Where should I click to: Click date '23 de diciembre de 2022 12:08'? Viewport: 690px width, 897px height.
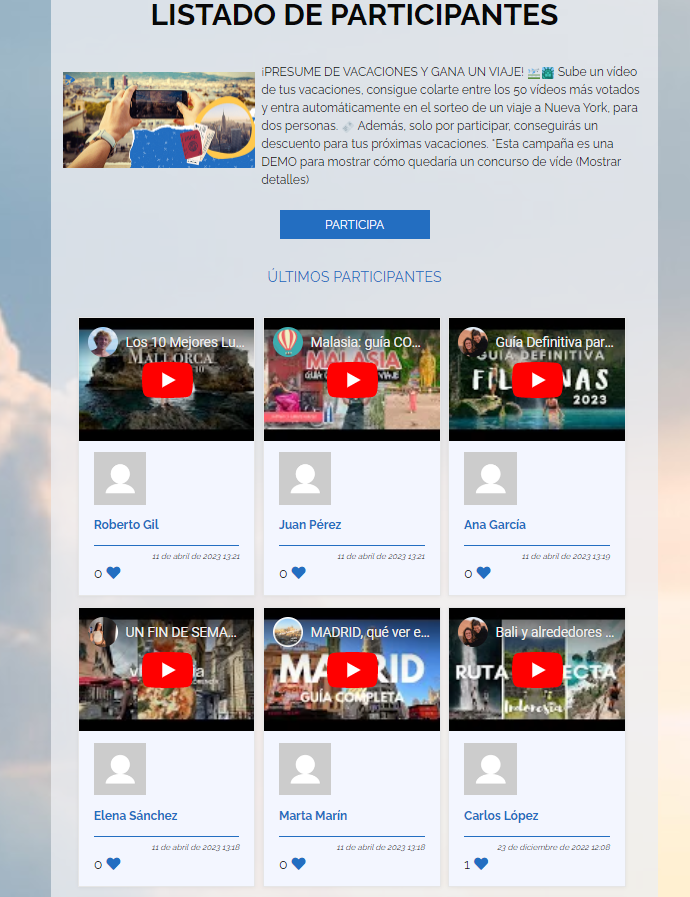tap(554, 847)
